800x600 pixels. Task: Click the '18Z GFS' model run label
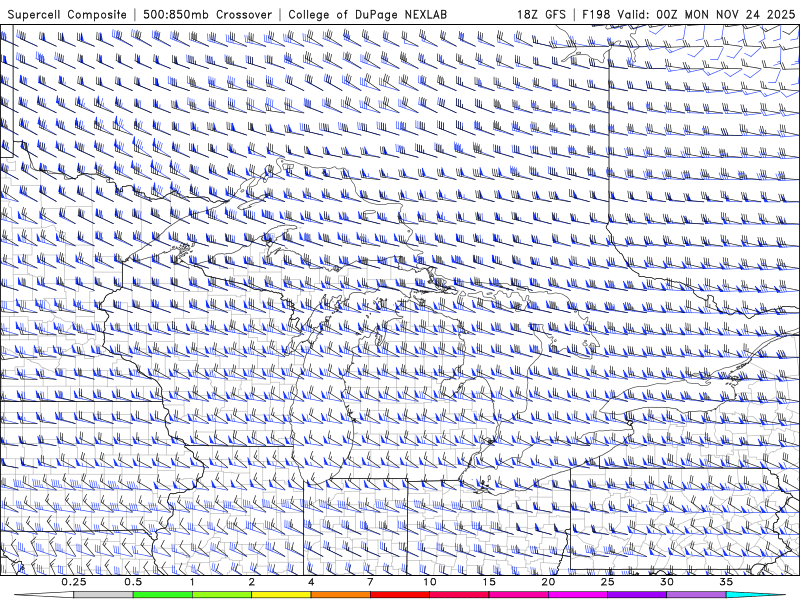coord(541,14)
